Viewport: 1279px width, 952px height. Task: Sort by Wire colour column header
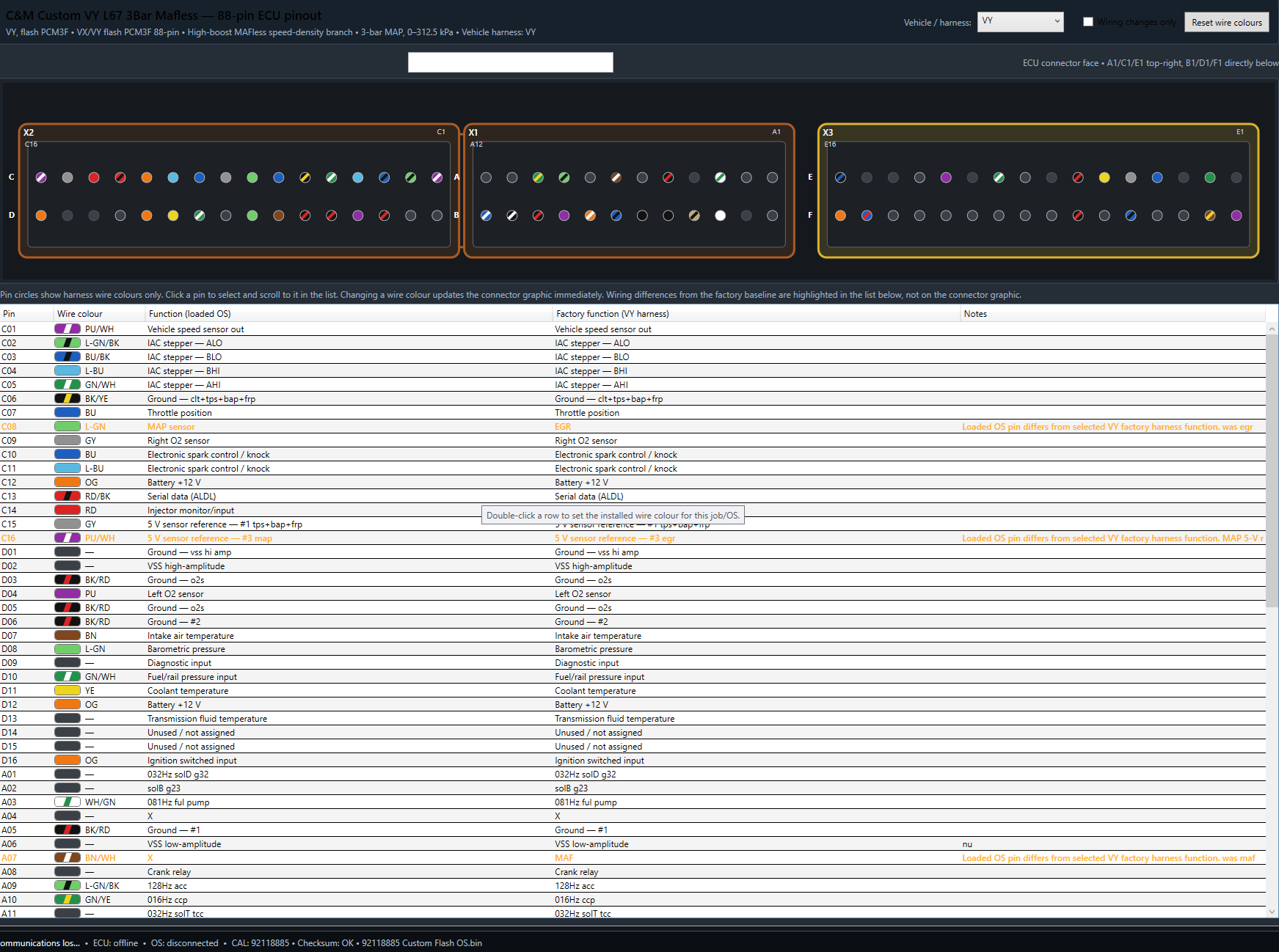tap(99, 314)
